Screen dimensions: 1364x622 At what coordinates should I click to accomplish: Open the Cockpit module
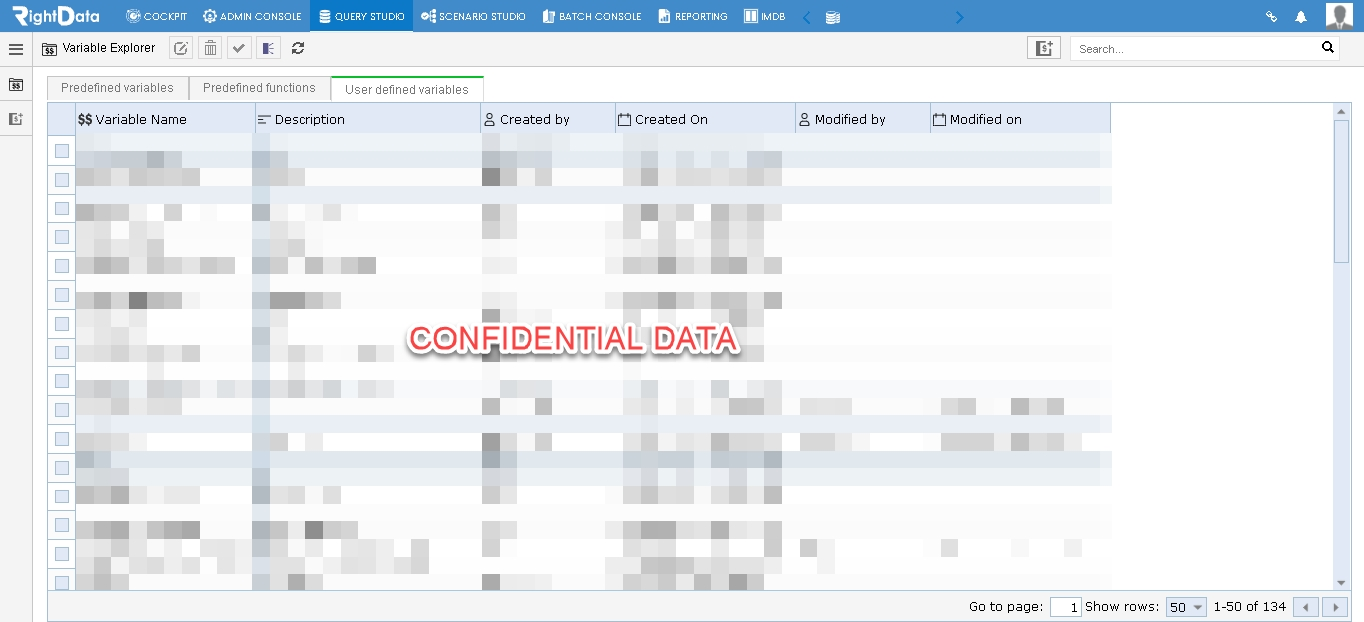(156, 16)
